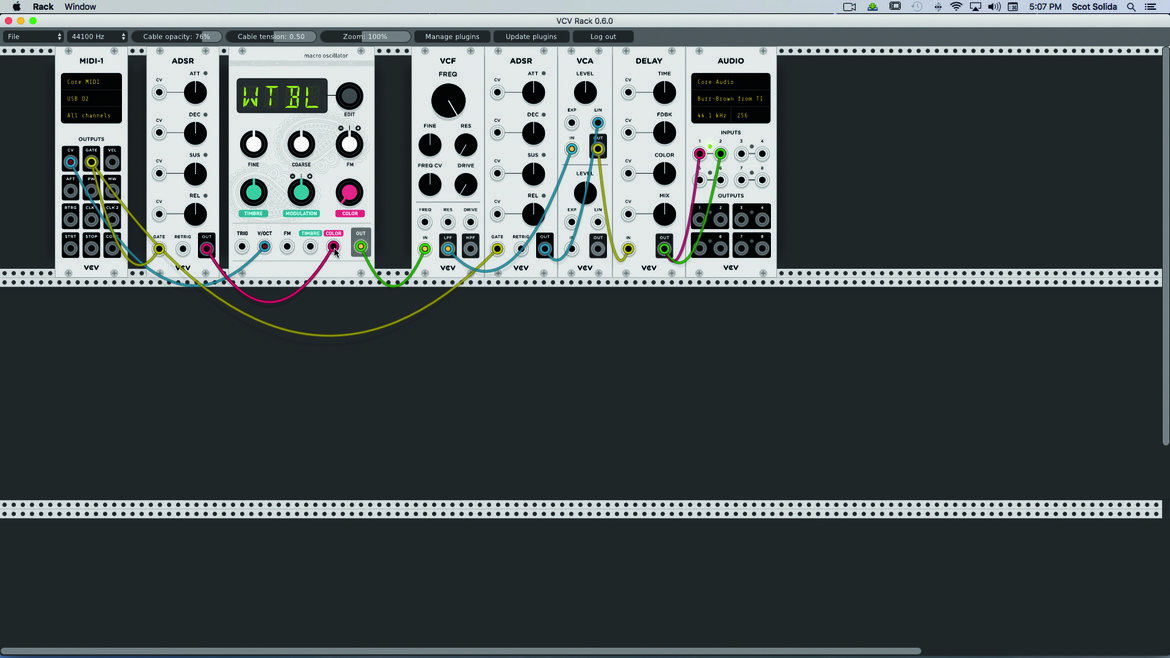
Task: Click the AFT output jack on MIDI-1
Action: 70,191
